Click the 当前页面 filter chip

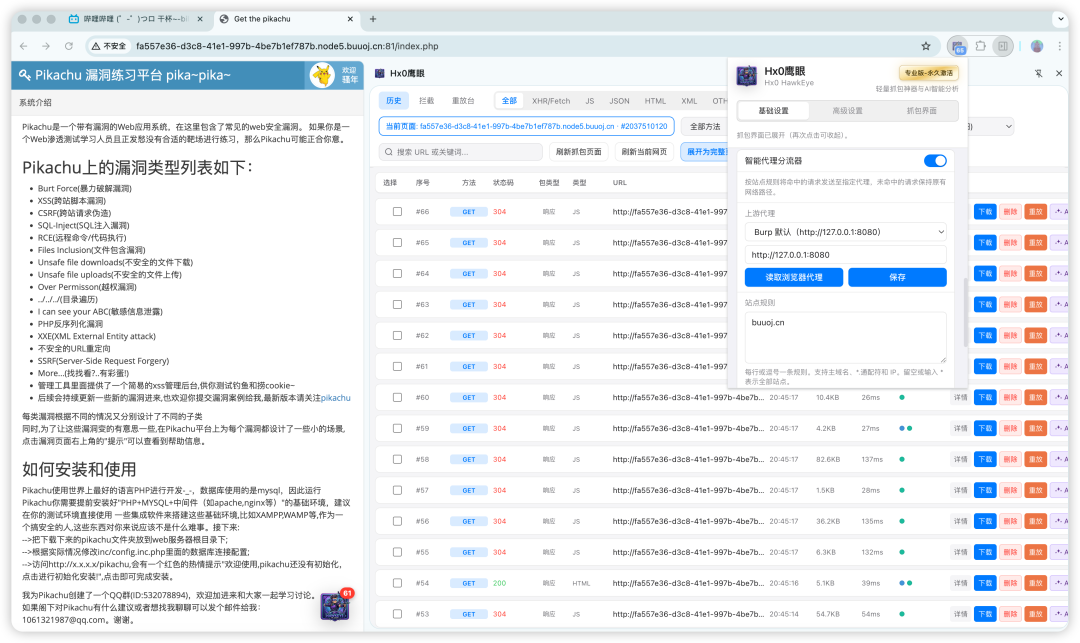(x=526, y=127)
